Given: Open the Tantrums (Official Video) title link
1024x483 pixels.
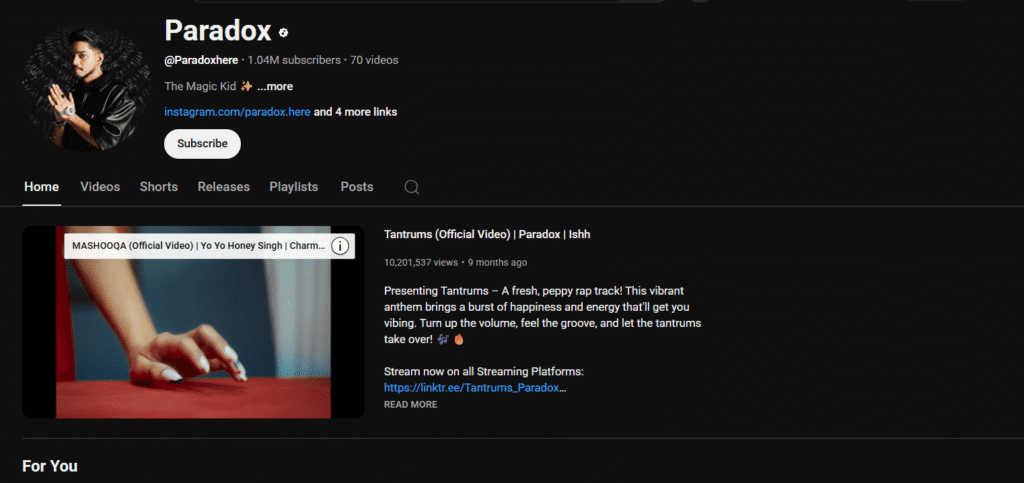Looking at the screenshot, I should click(x=487, y=234).
